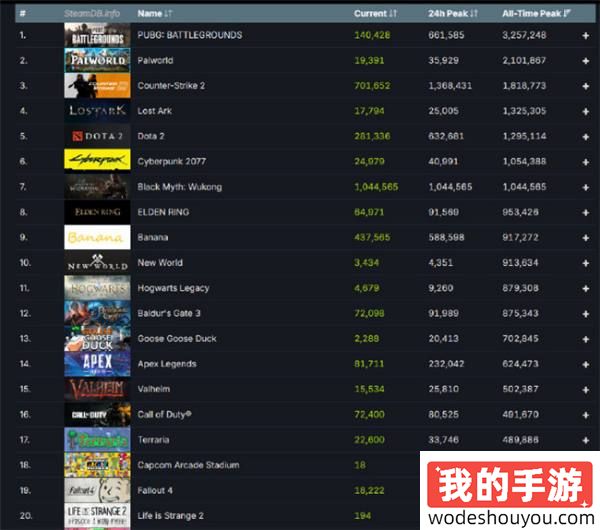Click the plus icon for Palworld
Screen dimensions: 600x530
[x=585, y=61]
